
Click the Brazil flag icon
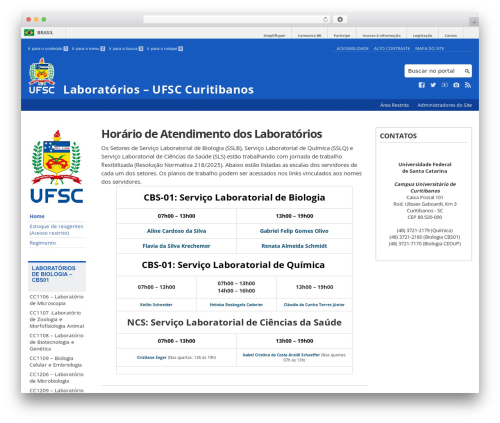click(x=29, y=32)
